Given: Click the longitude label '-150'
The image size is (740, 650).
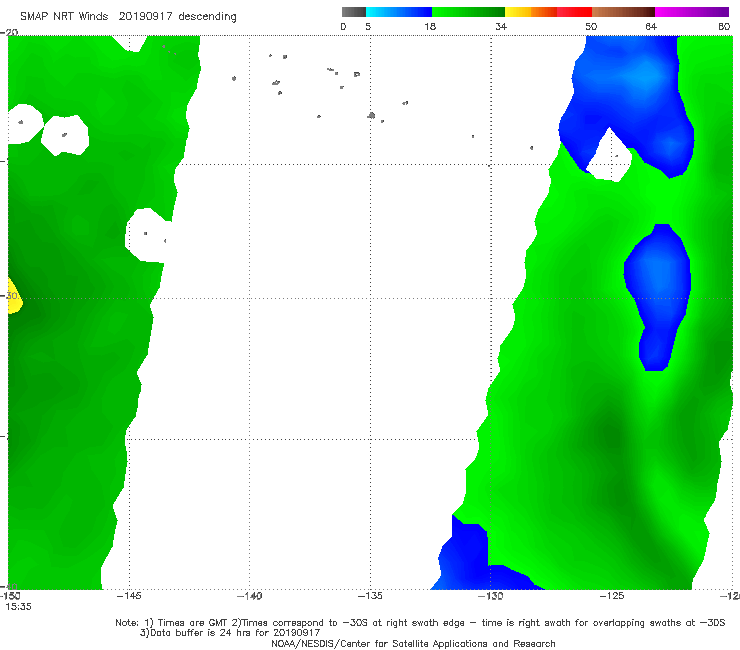Looking at the screenshot, I should (10, 596).
